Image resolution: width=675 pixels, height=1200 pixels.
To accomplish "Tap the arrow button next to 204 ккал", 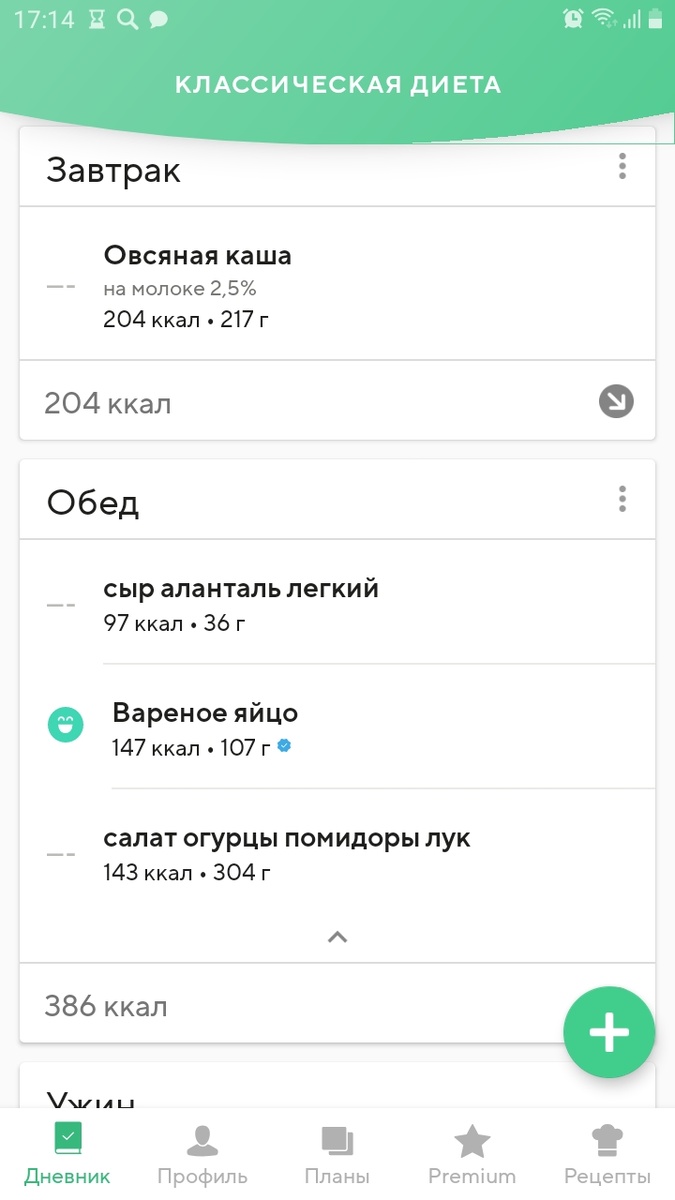I will [617, 401].
